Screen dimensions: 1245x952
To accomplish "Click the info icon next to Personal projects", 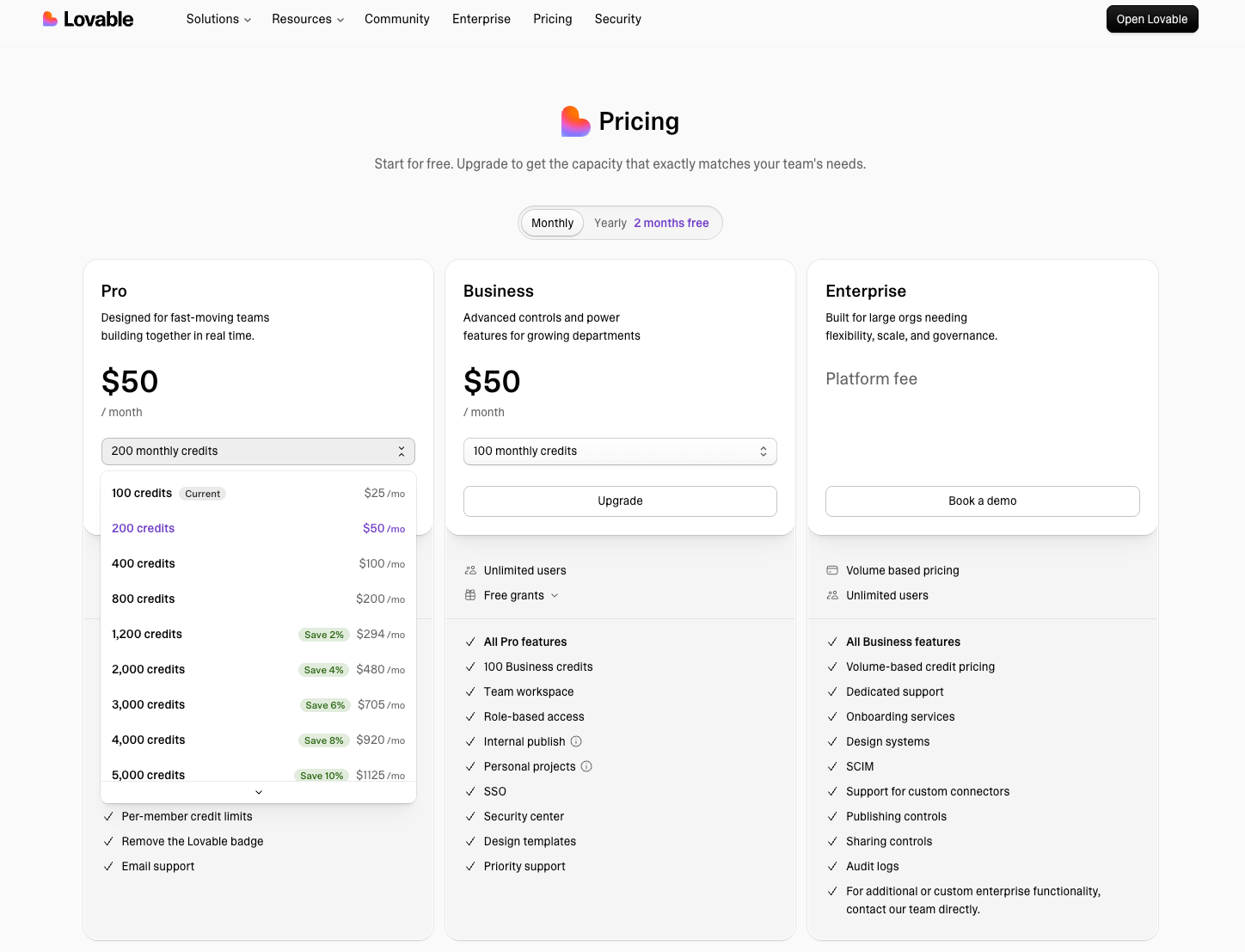I will [x=586, y=766].
